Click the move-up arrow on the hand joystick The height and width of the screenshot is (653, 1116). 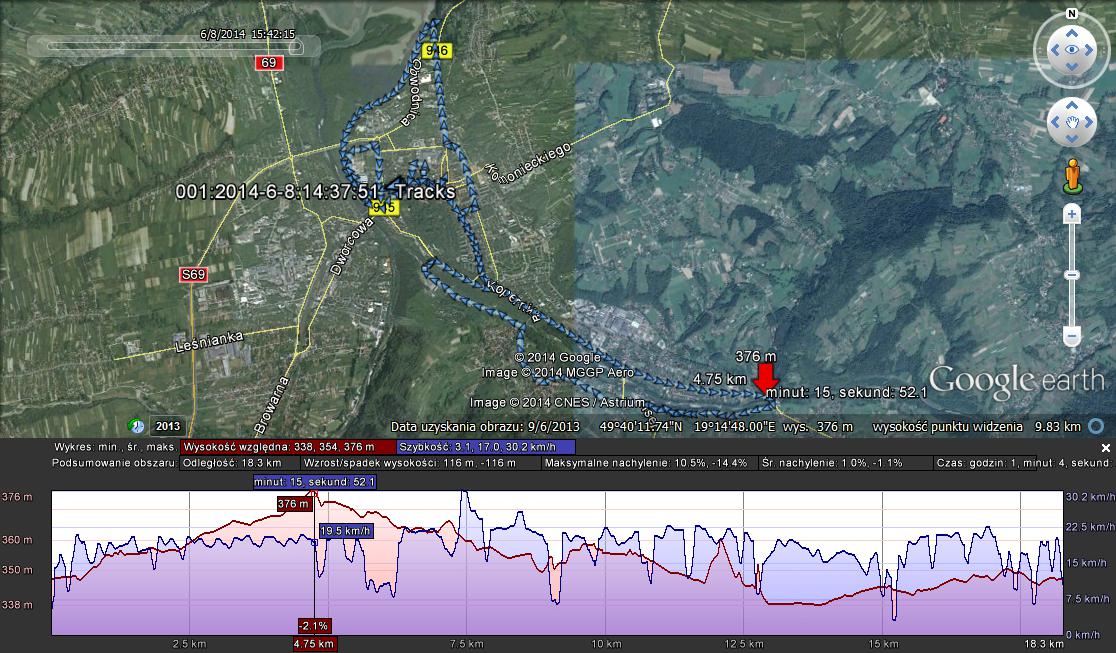click(1072, 105)
